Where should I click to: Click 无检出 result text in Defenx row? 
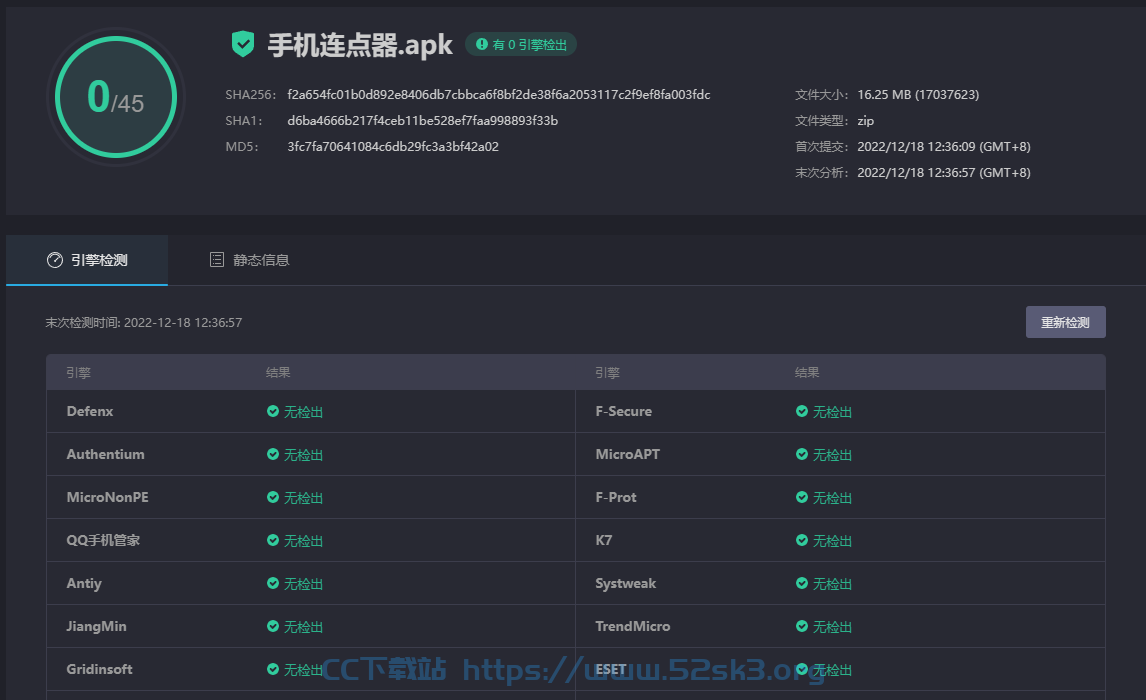303,412
